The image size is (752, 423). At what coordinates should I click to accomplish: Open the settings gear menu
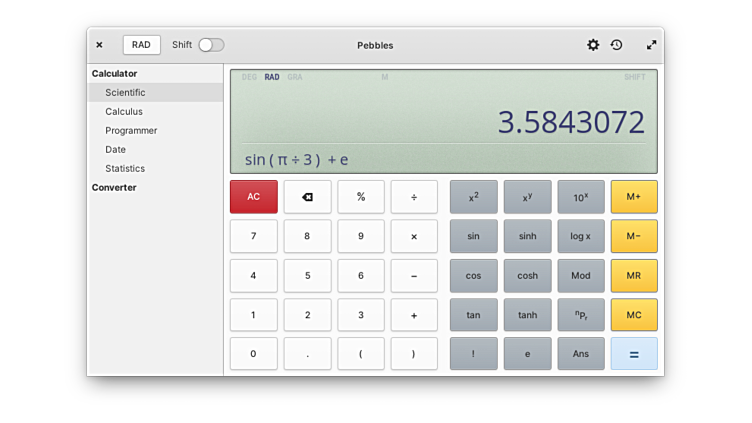tap(593, 45)
